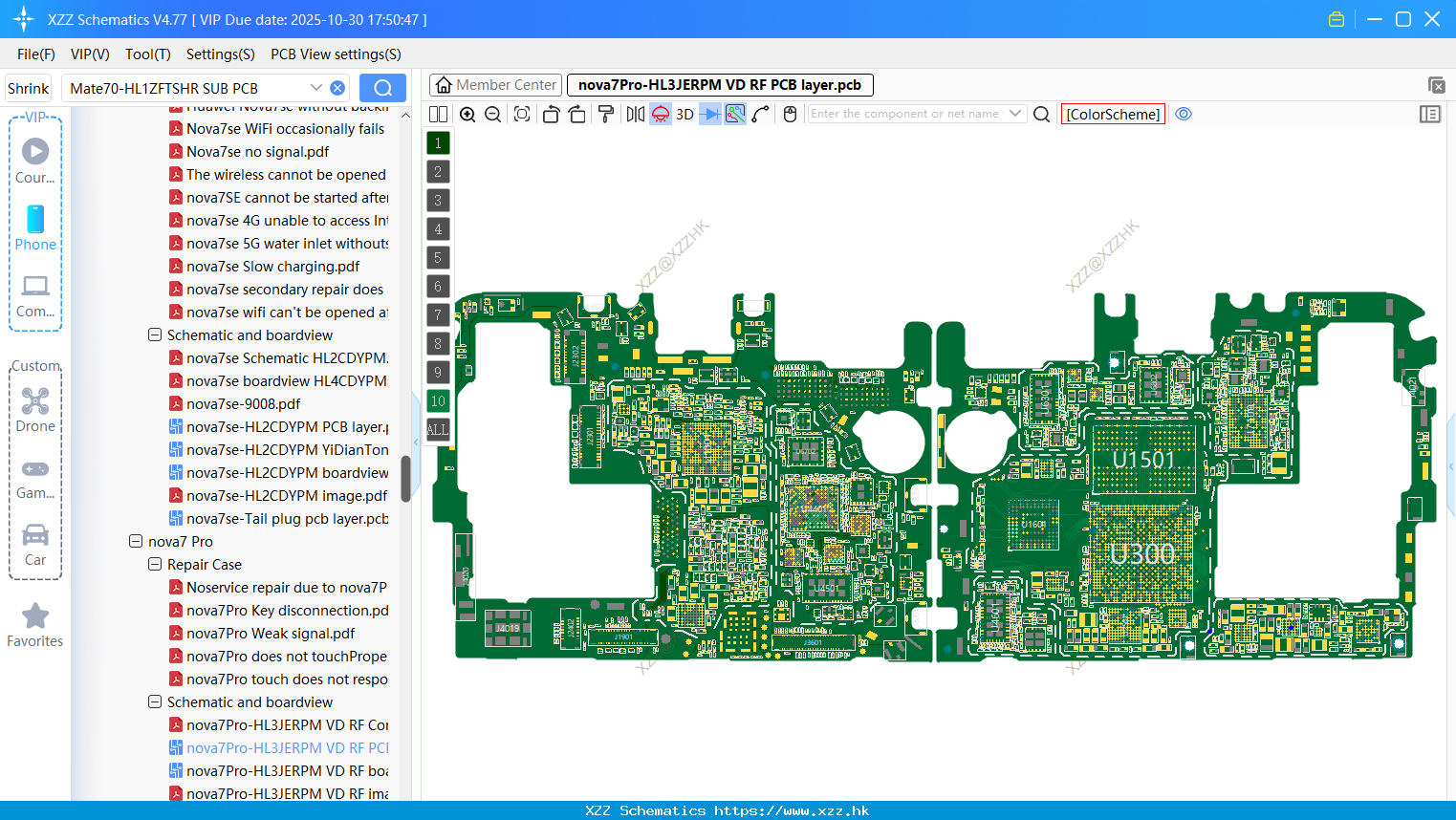Toggle the eye visibility icon
This screenshot has height=820, width=1456.
coord(1184,114)
